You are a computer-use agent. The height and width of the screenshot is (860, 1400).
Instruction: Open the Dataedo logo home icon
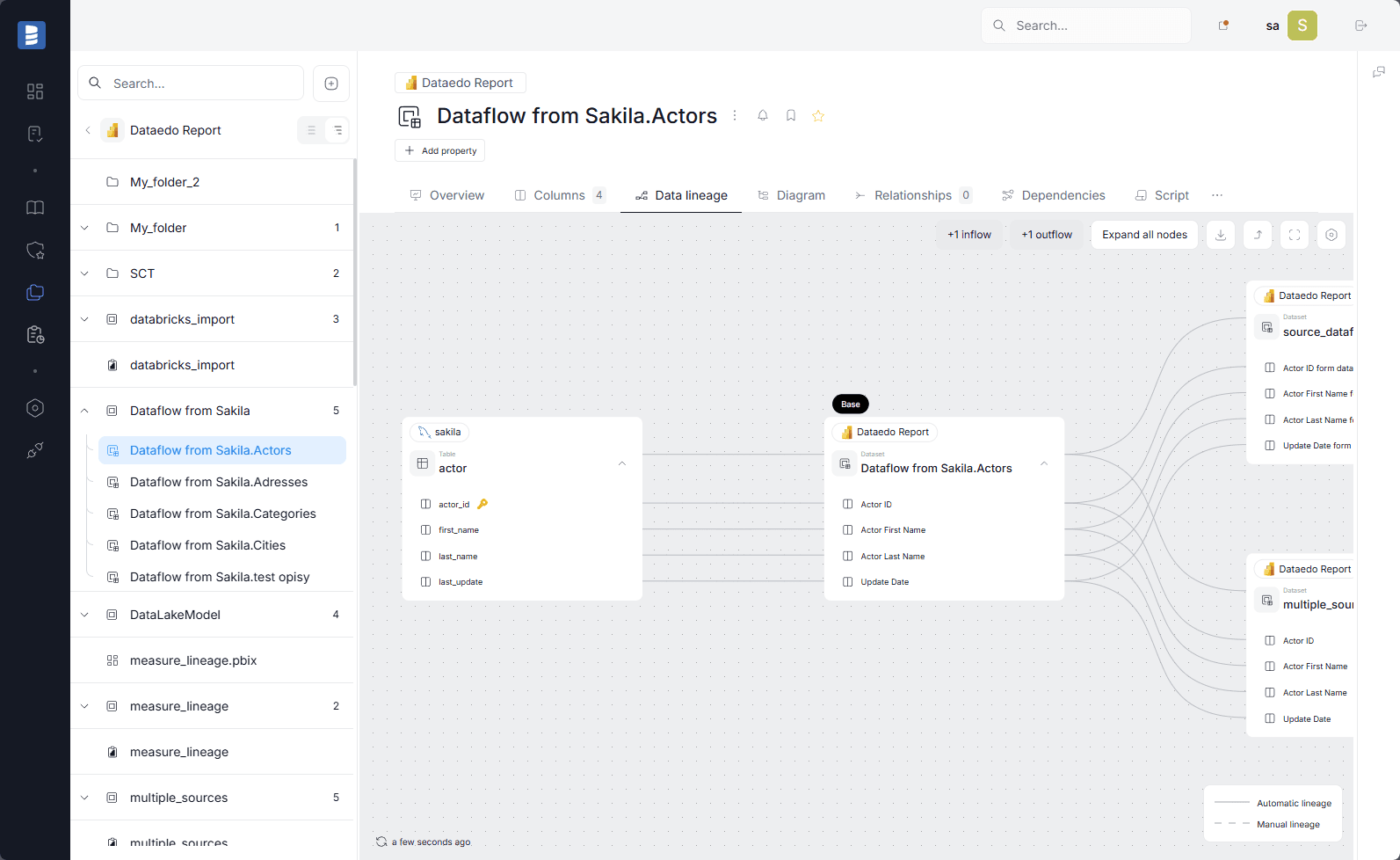(32, 35)
